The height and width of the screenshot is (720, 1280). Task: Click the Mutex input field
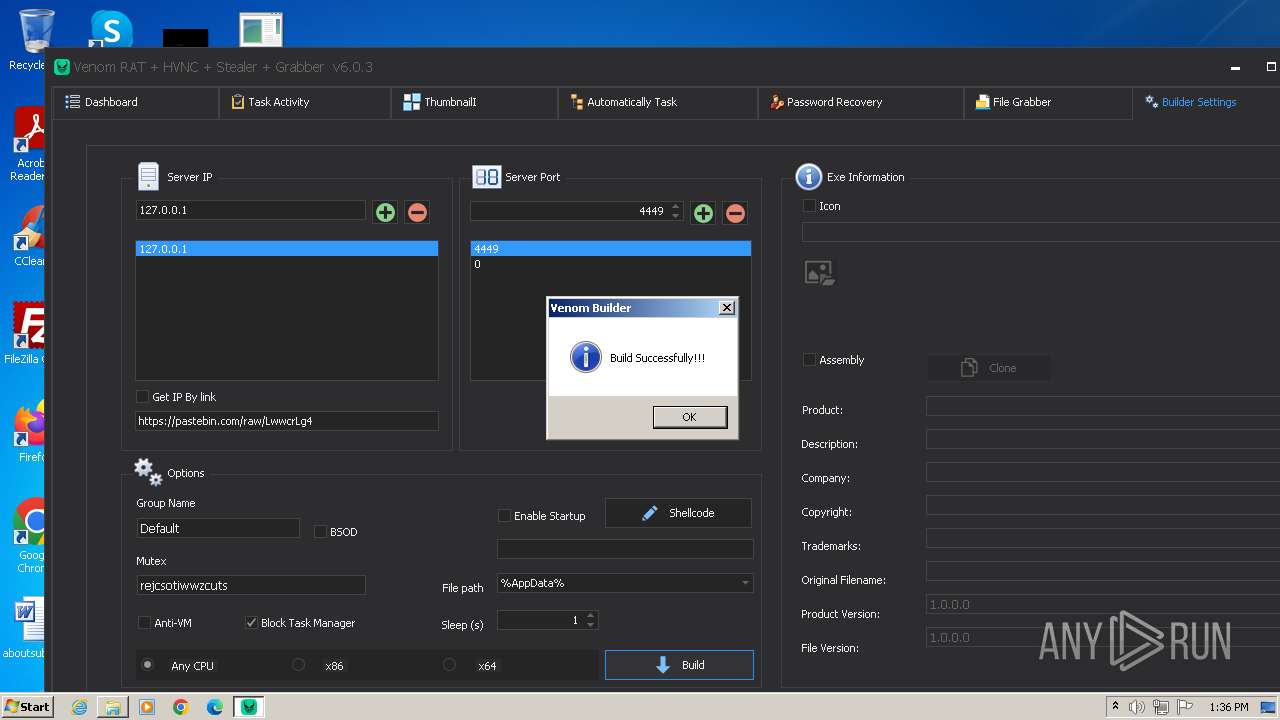click(x=251, y=585)
